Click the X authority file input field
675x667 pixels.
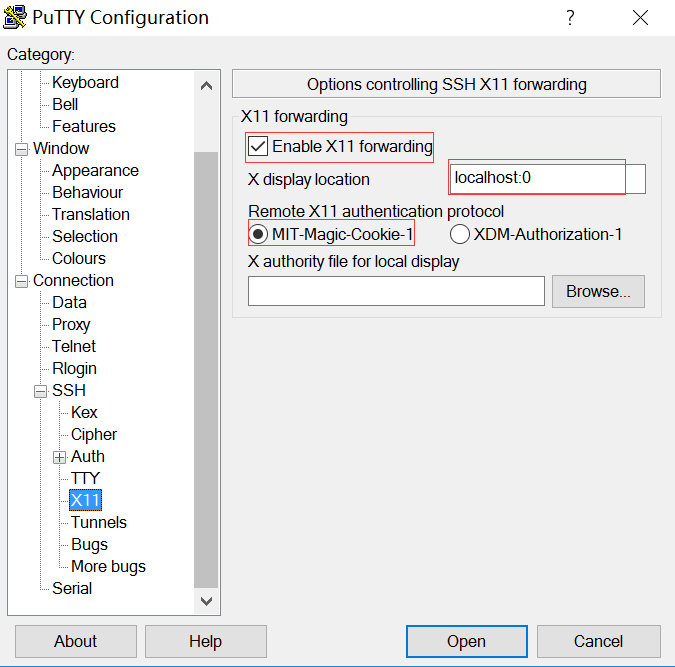pyautogui.click(x=396, y=291)
